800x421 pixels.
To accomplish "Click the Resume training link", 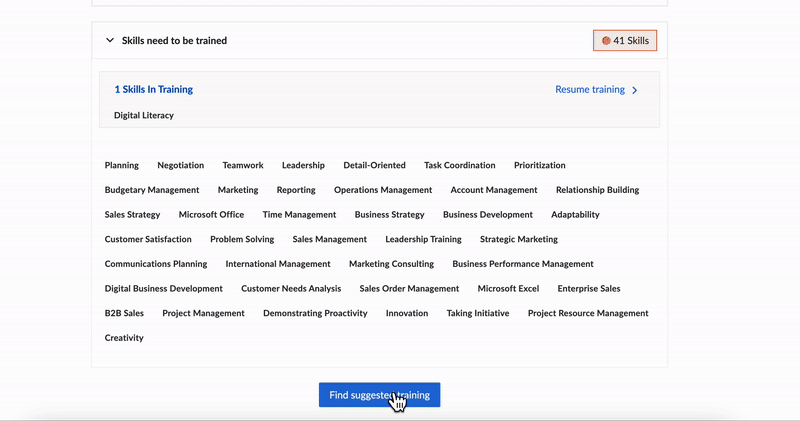I will (x=589, y=89).
